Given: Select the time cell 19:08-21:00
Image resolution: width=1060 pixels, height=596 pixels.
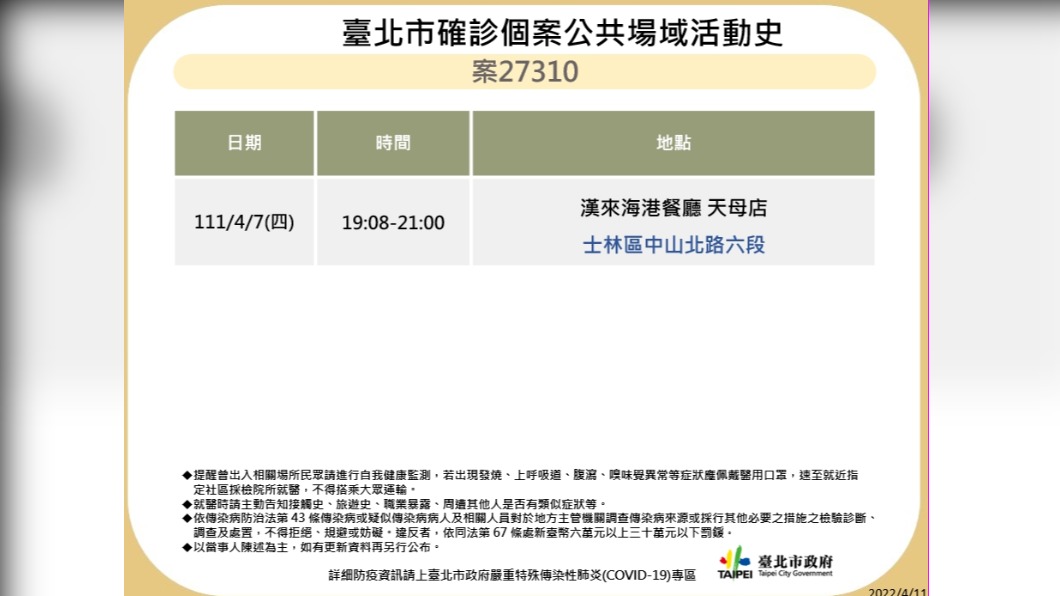Looking at the screenshot, I should pyautogui.click(x=393, y=222).
